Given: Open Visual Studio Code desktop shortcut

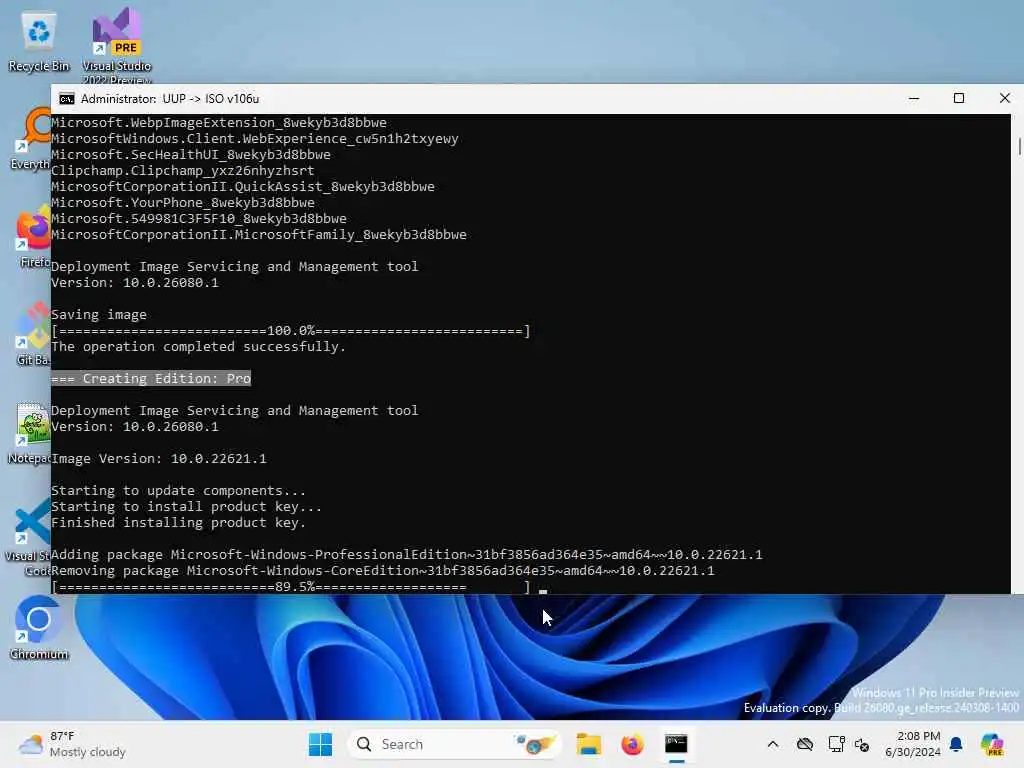Looking at the screenshot, I should pos(29,537).
